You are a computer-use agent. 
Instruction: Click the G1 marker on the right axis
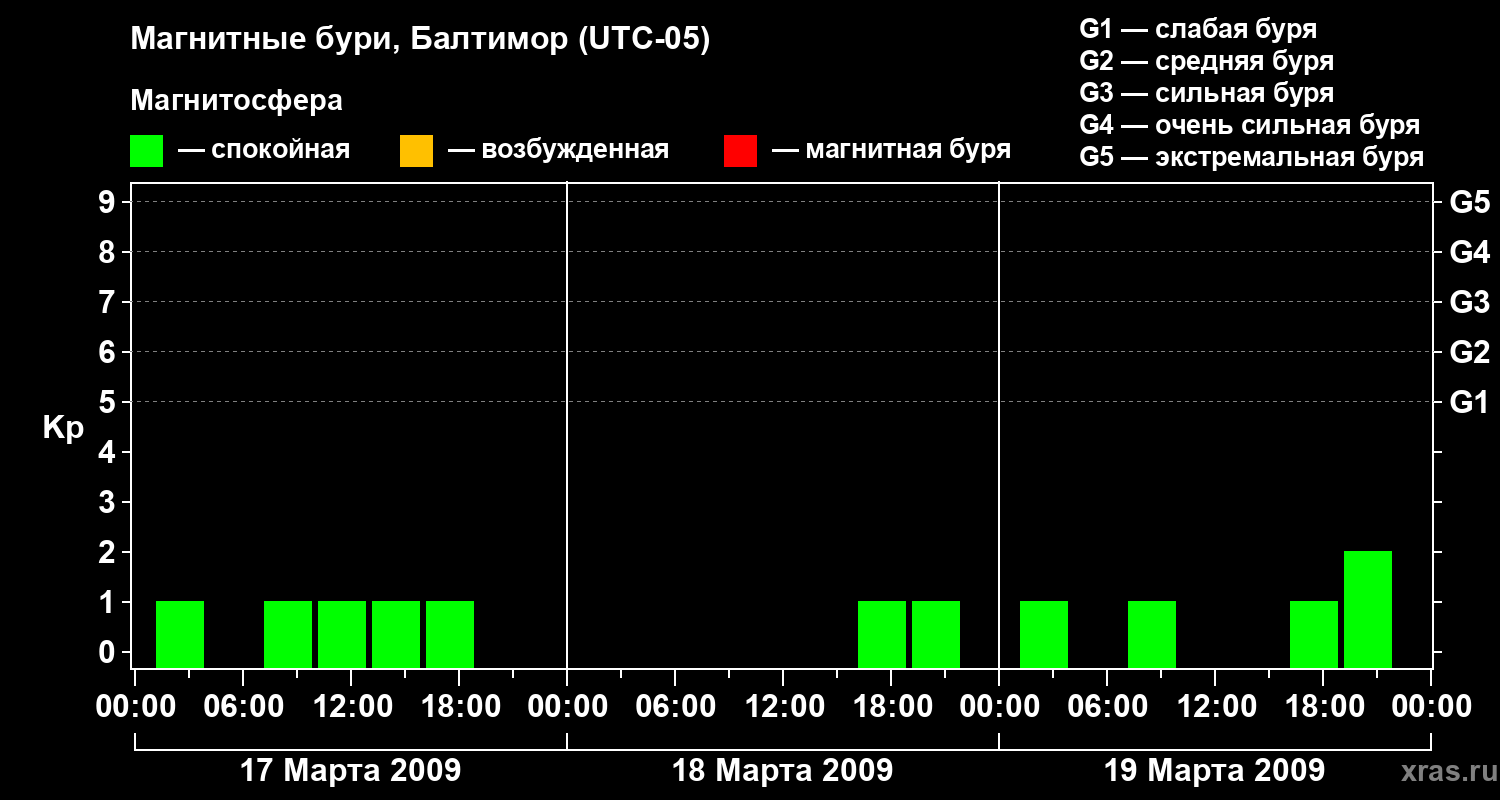[1470, 402]
